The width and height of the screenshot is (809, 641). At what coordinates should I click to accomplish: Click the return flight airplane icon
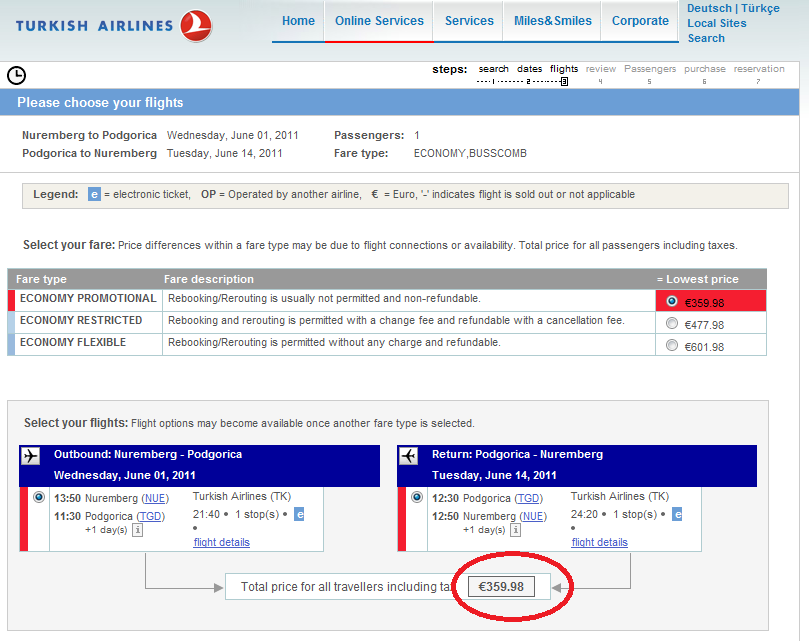(408, 456)
